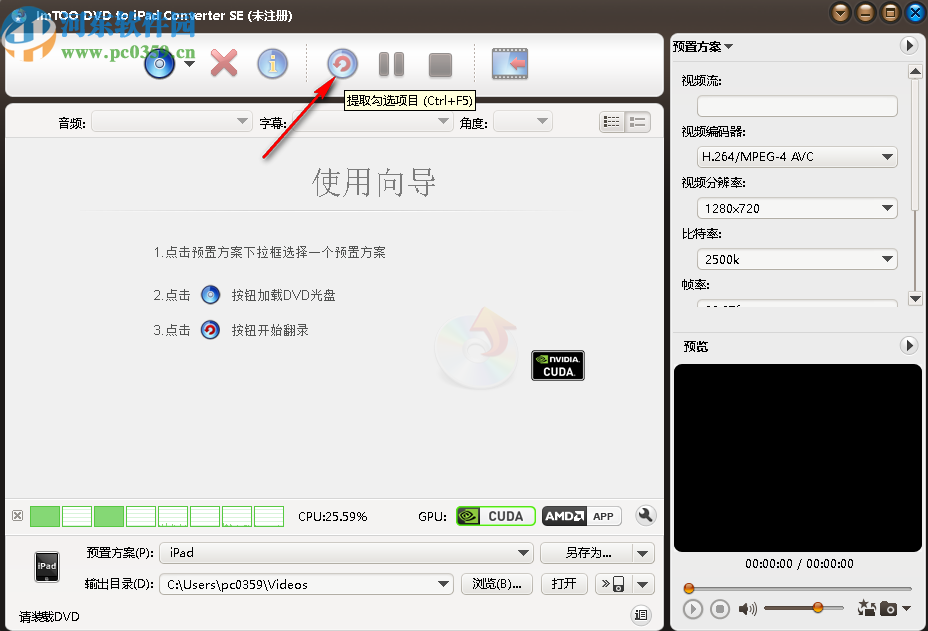The width and height of the screenshot is (928, 631).
Task: Select the red delete (X) icon
Action: pyautogui.click(x=222, y=63)
